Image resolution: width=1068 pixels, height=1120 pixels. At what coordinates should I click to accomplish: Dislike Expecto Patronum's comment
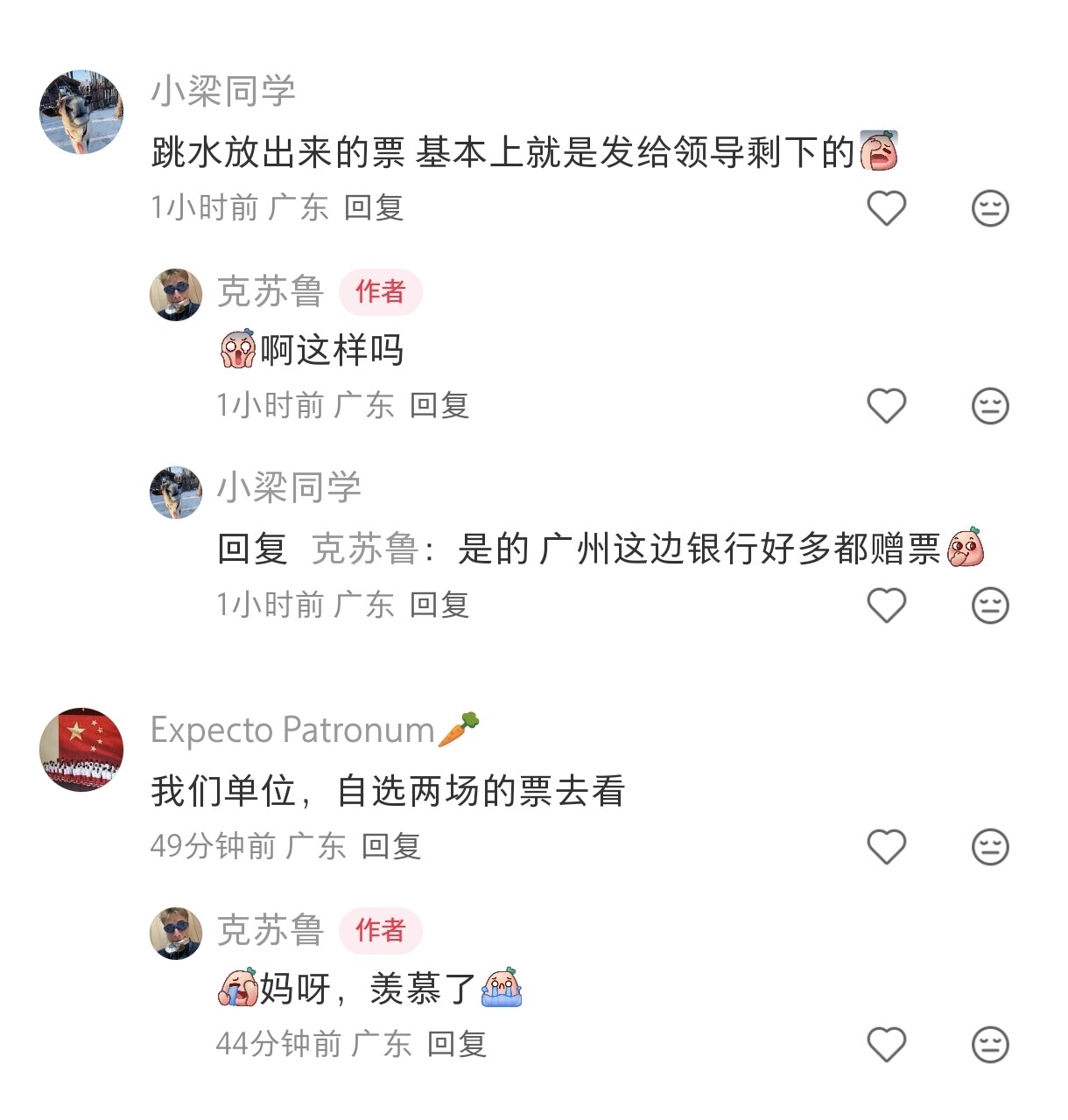point(990,847)
